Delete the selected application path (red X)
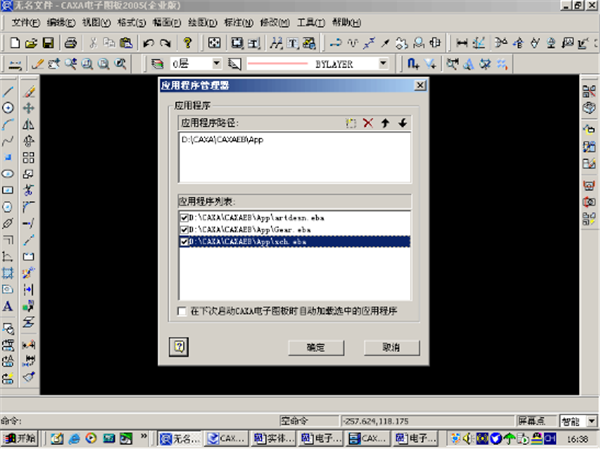This screenshot has width=600, height=449. pyautogui.click(x=368, y=122)
